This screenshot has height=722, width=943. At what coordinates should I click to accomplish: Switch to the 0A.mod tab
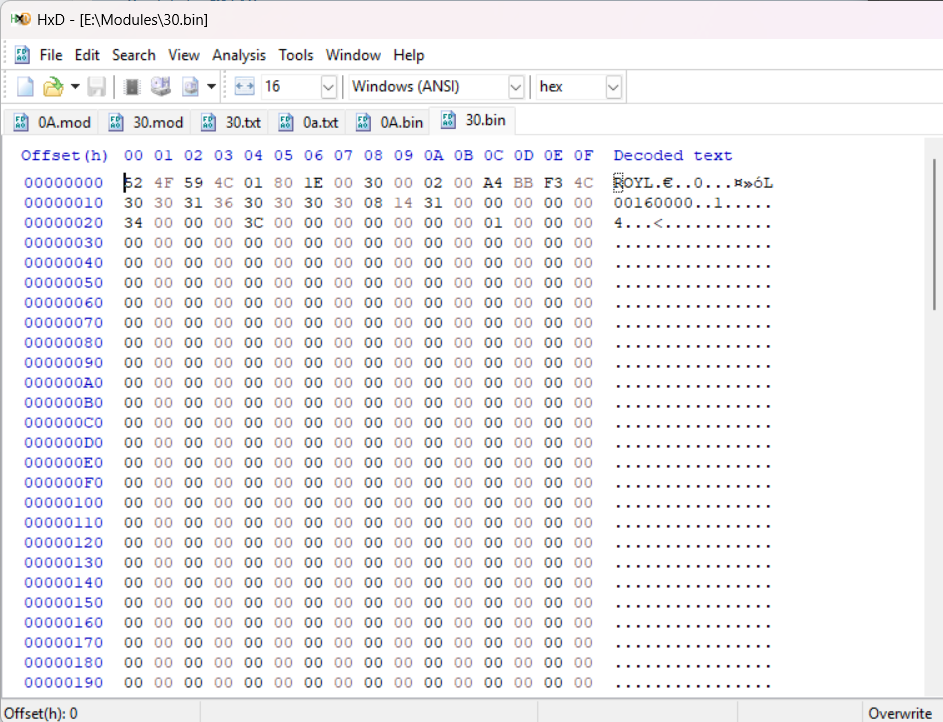[x=53, y=122]
